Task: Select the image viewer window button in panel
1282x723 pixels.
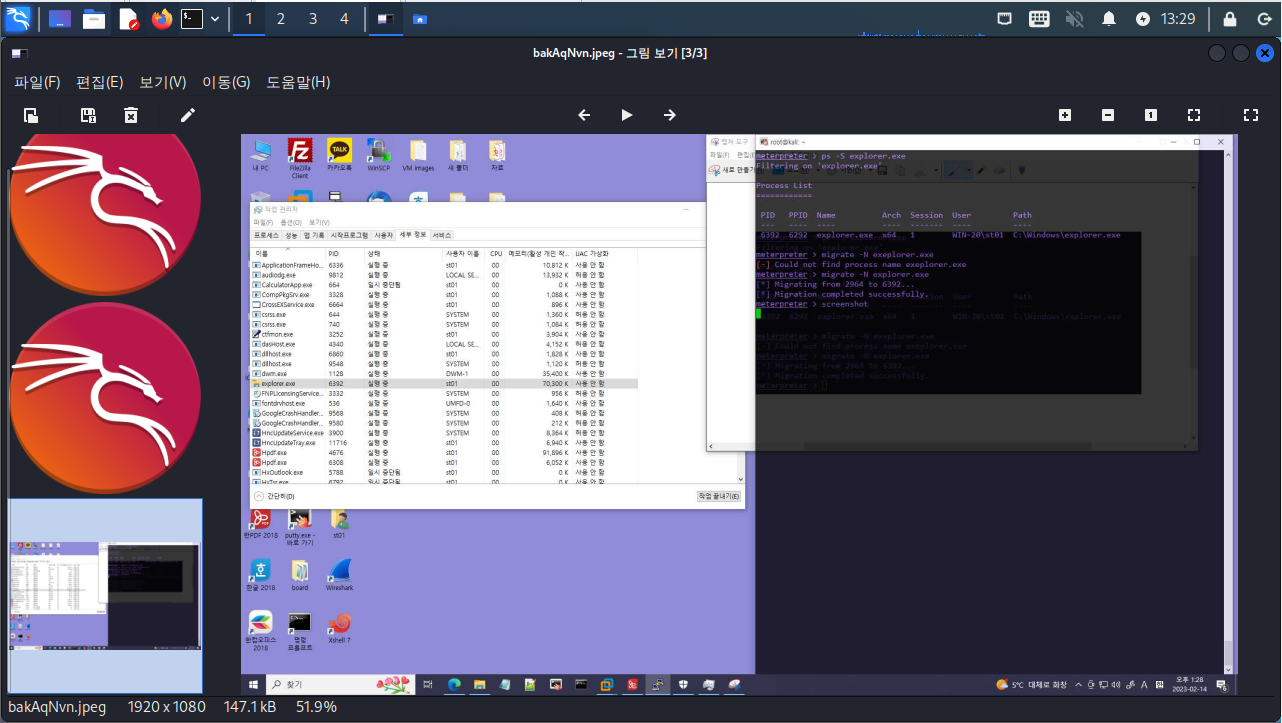Action: tap(384, 19)
